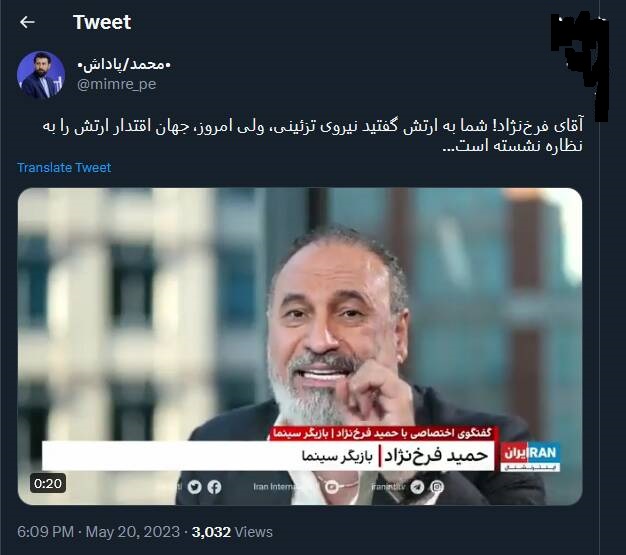The width and height of the screenshot is (626, 555).
Task: Click the 6:09 PM timestamp
Action: pyautogui.click(x=46, y=532)
